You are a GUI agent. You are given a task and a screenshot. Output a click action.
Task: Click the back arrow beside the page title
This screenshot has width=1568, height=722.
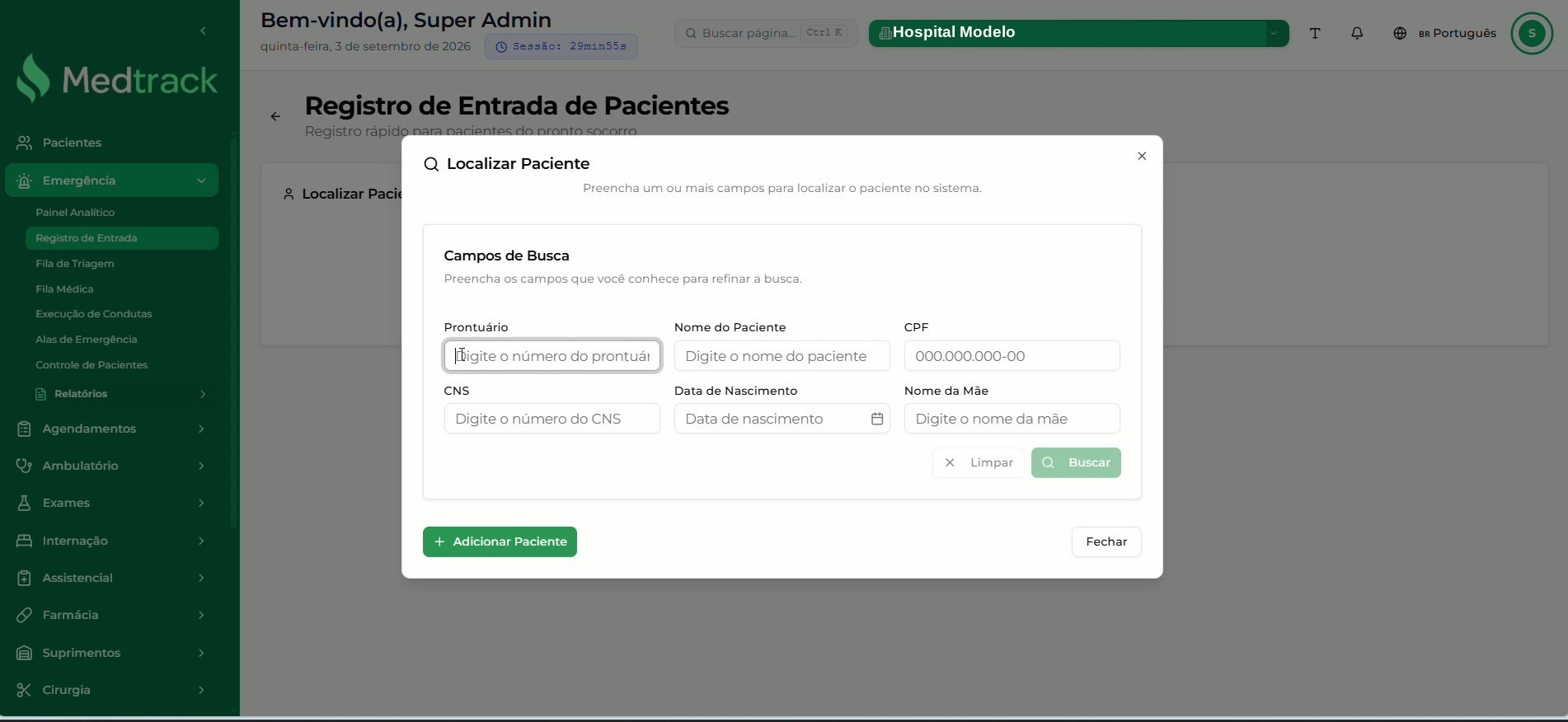(275, 116)
